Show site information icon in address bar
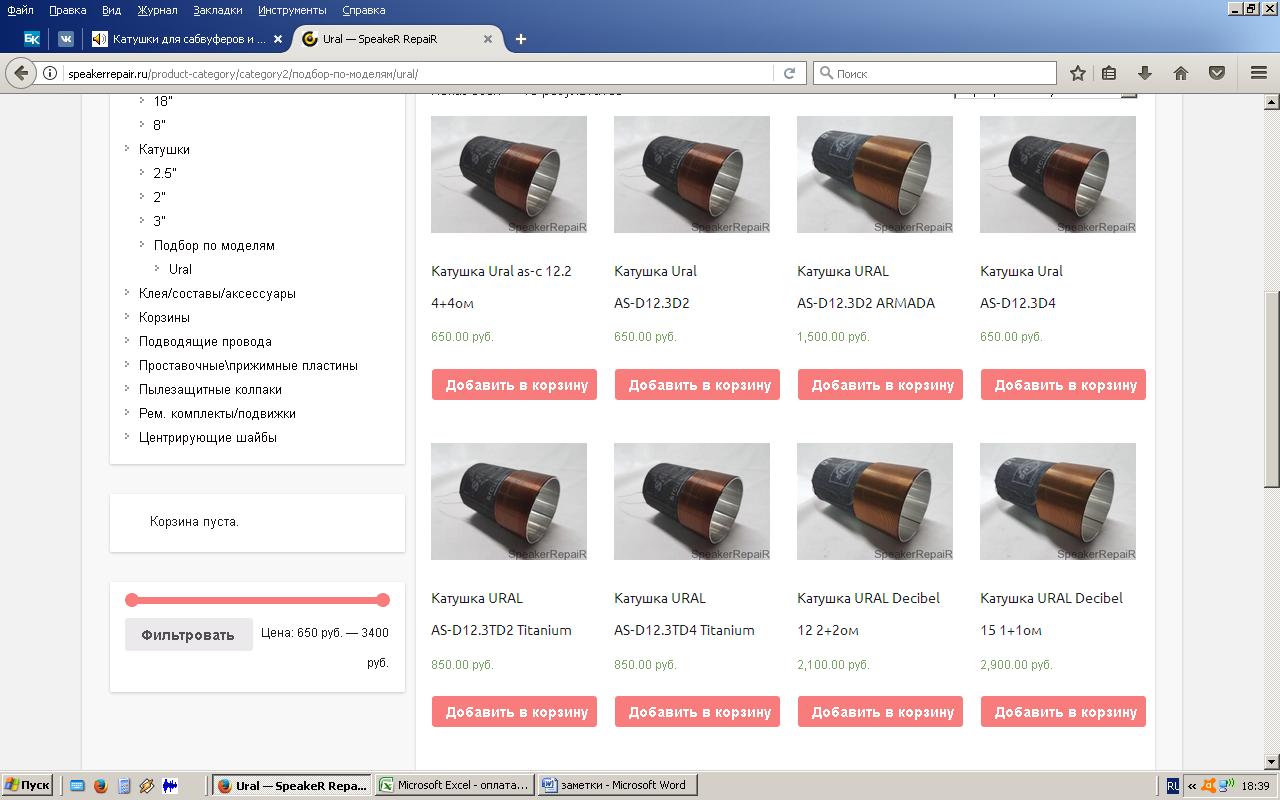Image resolution: width=1280 pixels, height=800 pixels. (x=50, y=73)
